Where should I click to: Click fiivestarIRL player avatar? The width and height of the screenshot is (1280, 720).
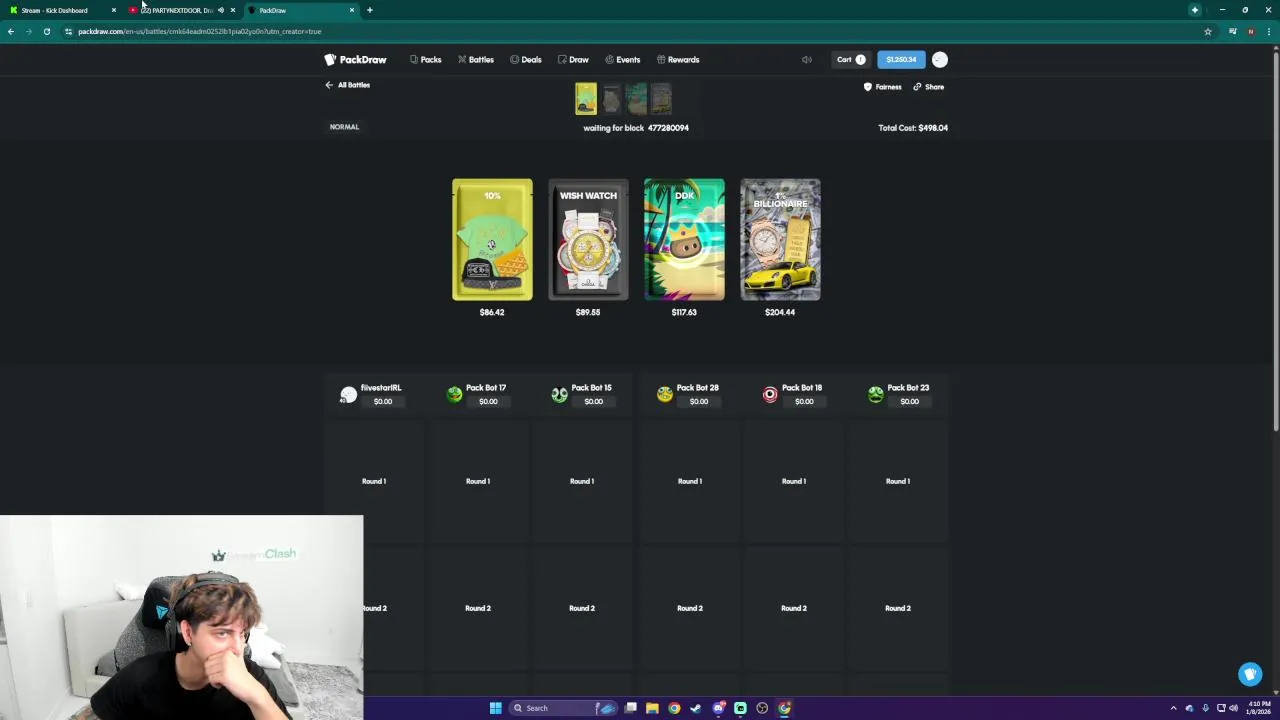[x=348, y=395]
